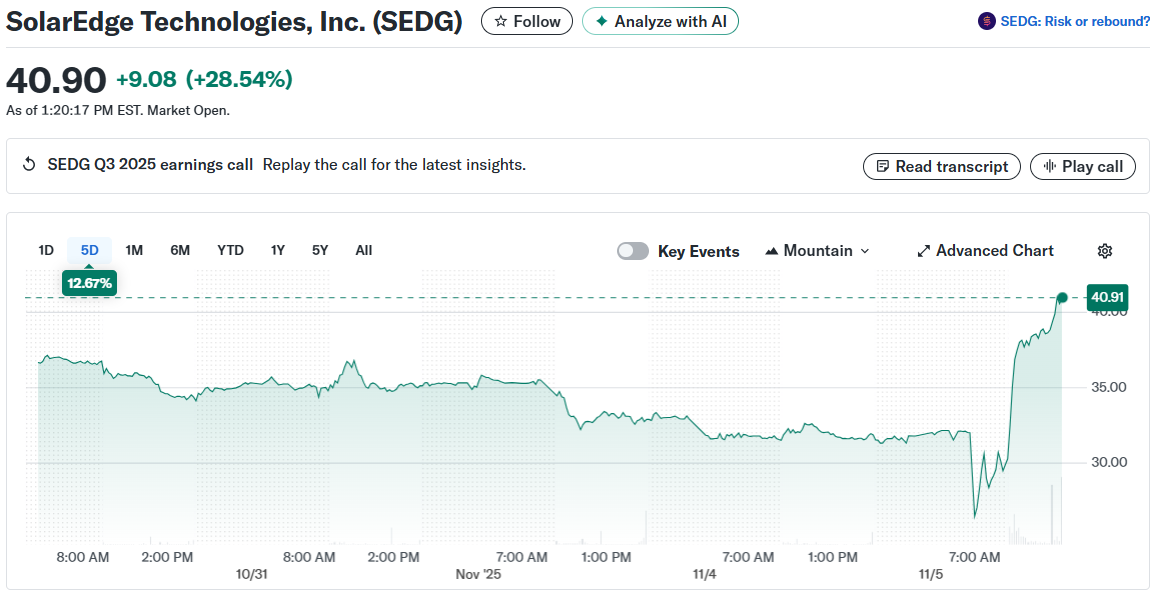The image size is (1156, 591).
Task: Click the Advanced Chart diagonal arrow icon
Action: [x=923, y=250]
